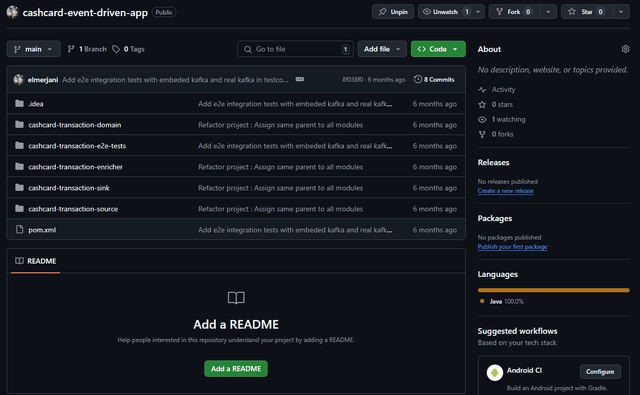640x395 pixels.
Task: Open the Fork dropdown arrow
Action: 548,12
